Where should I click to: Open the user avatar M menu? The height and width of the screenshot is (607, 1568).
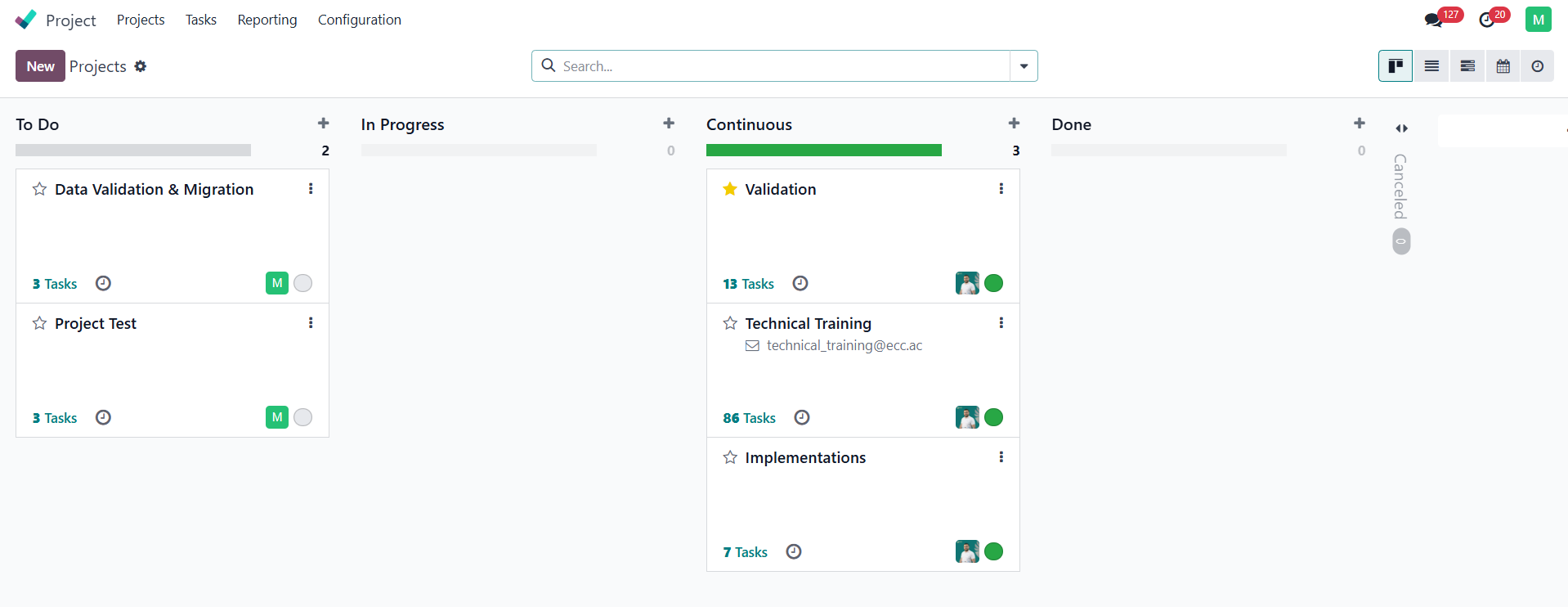tap(1538, 20)
